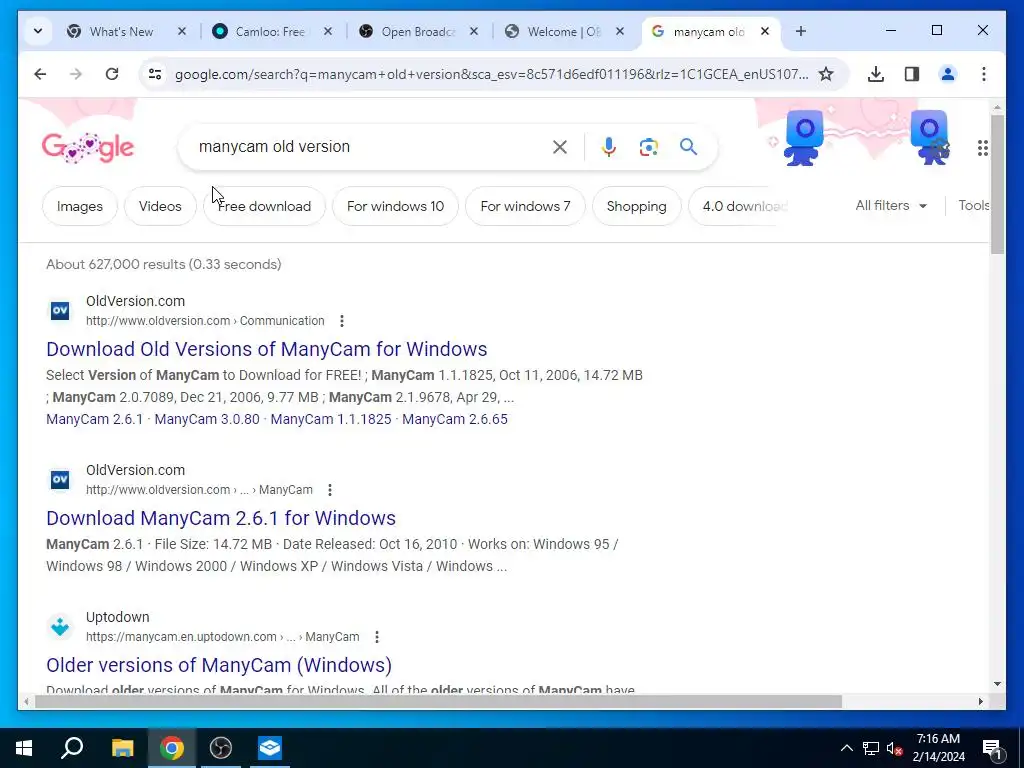The height and width of the screenshot is (768, 1024).
Task: Clear the search box text
Action: point(560,147)
